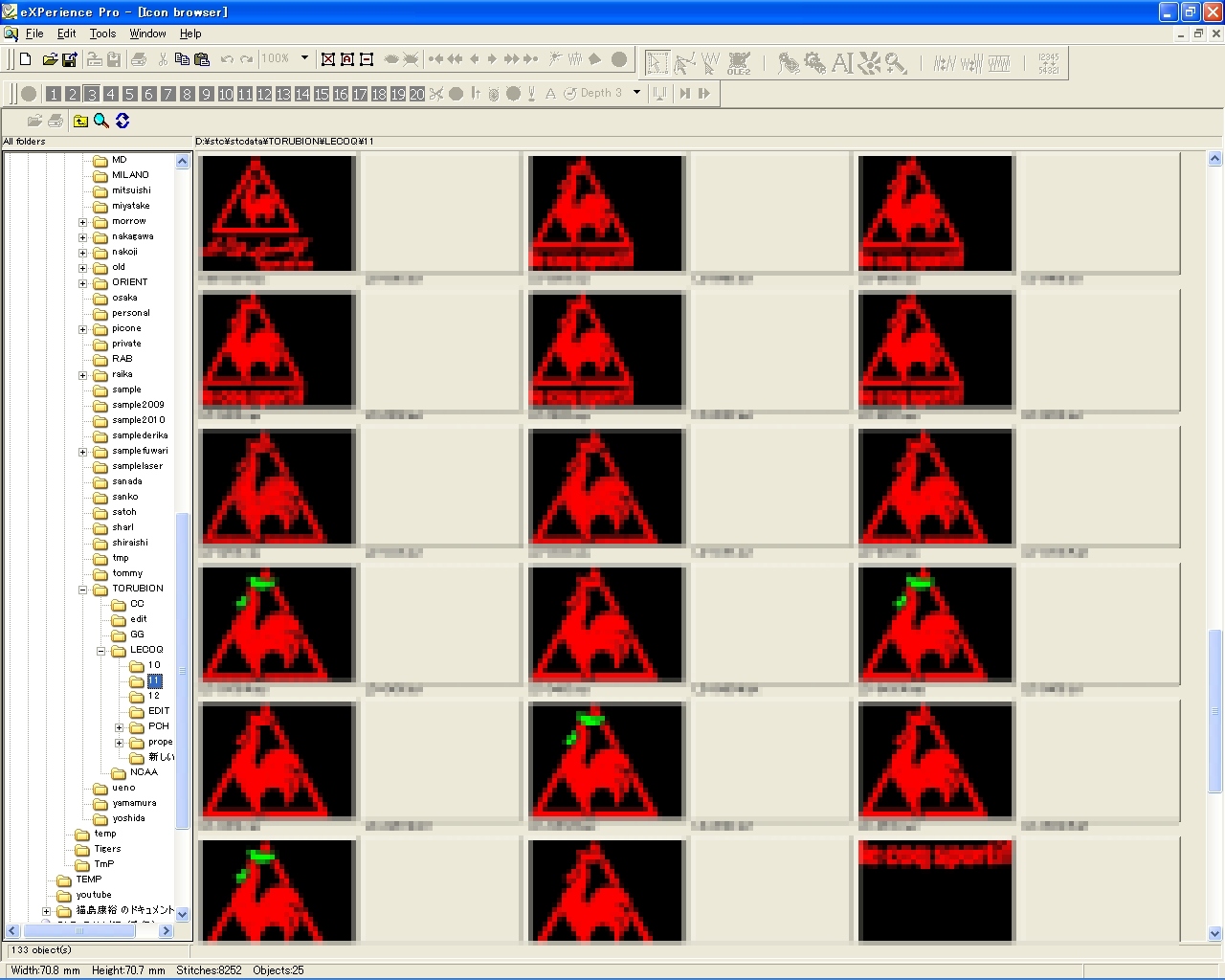Screen dimensions: 1225x980
Task: Expand the PCH folder
Action: coord(119,727)
